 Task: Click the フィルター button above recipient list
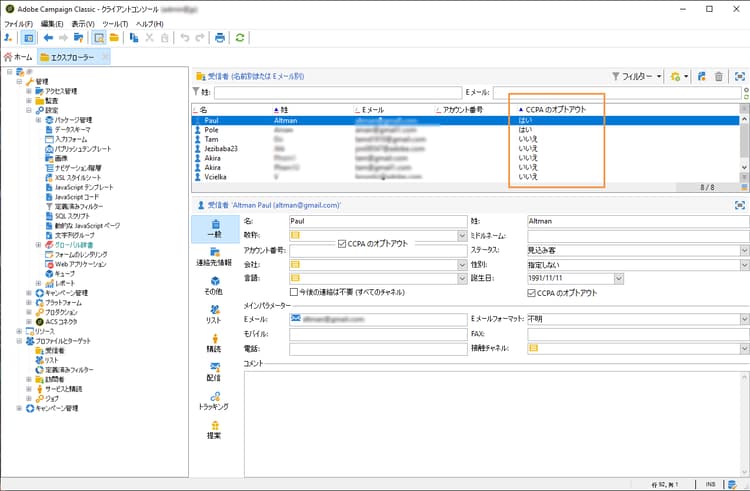pos(637,76)
